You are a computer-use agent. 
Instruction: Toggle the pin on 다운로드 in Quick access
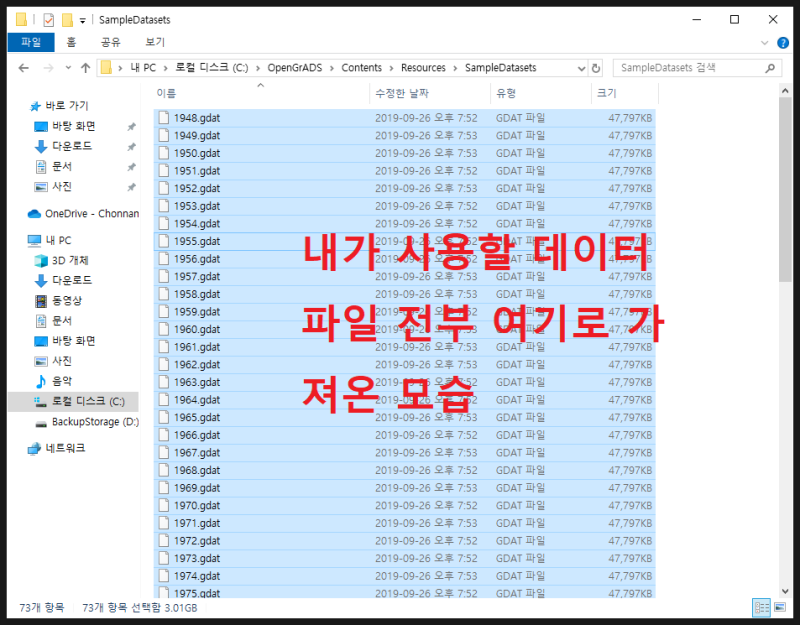click(129, 147)
